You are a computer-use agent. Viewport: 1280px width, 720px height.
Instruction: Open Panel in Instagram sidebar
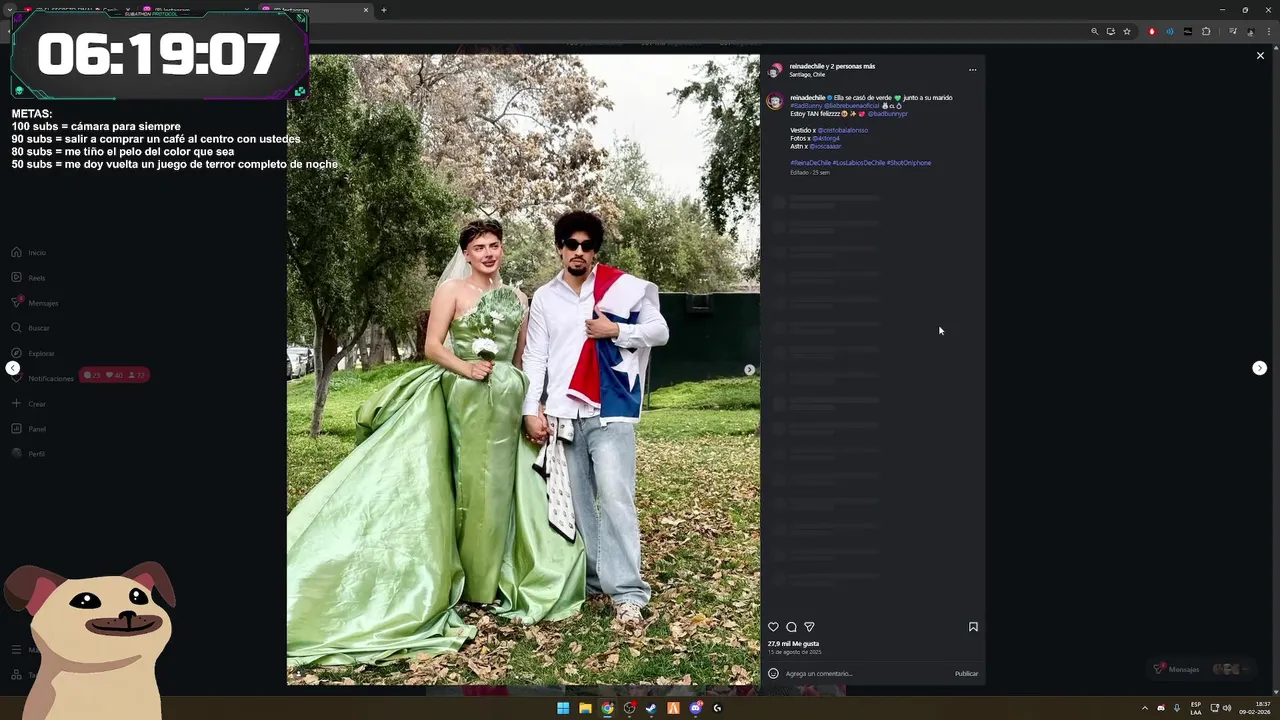click(x=29, y=429)
